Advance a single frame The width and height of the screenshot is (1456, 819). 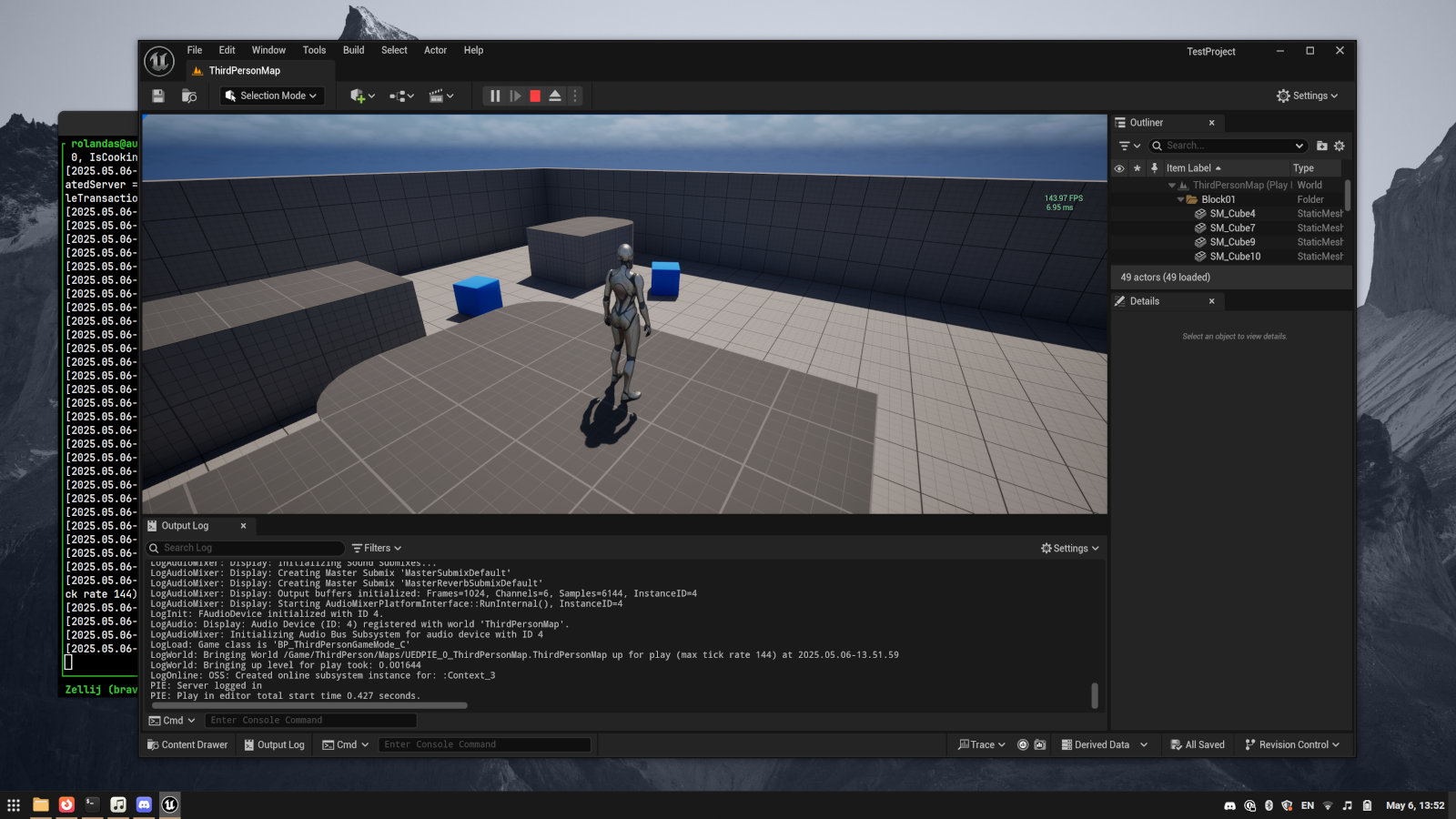click(515, 96)
